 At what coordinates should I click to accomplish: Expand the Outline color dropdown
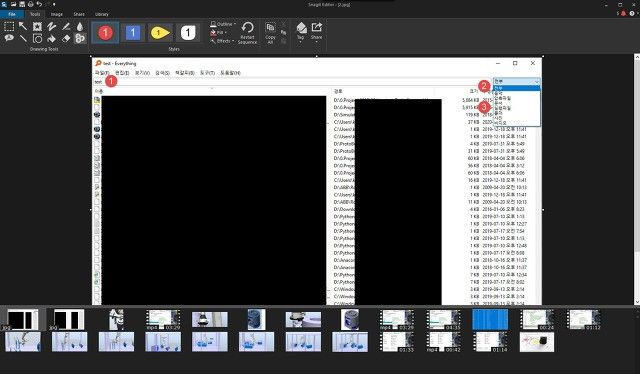(x=223, y=24)
